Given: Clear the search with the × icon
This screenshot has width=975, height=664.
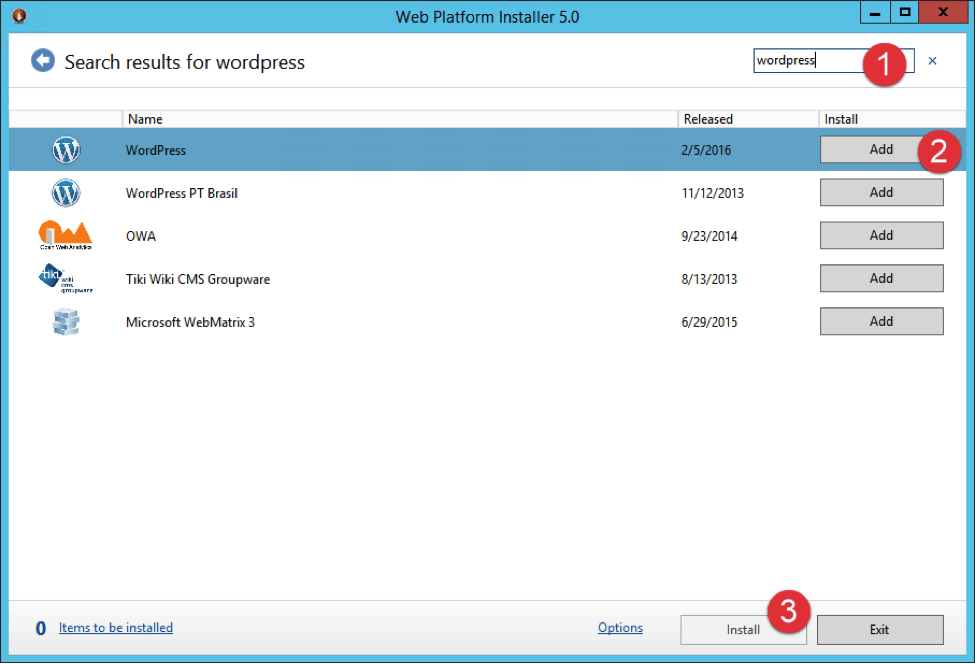Looking at the screenshot, I should tap(932, 60).
